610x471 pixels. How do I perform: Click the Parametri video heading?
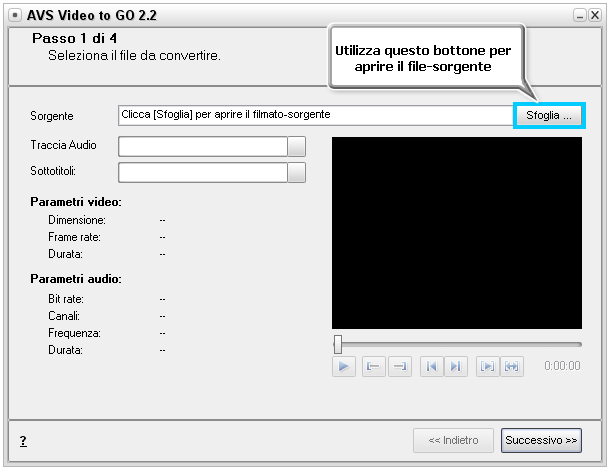coord(76,202)
